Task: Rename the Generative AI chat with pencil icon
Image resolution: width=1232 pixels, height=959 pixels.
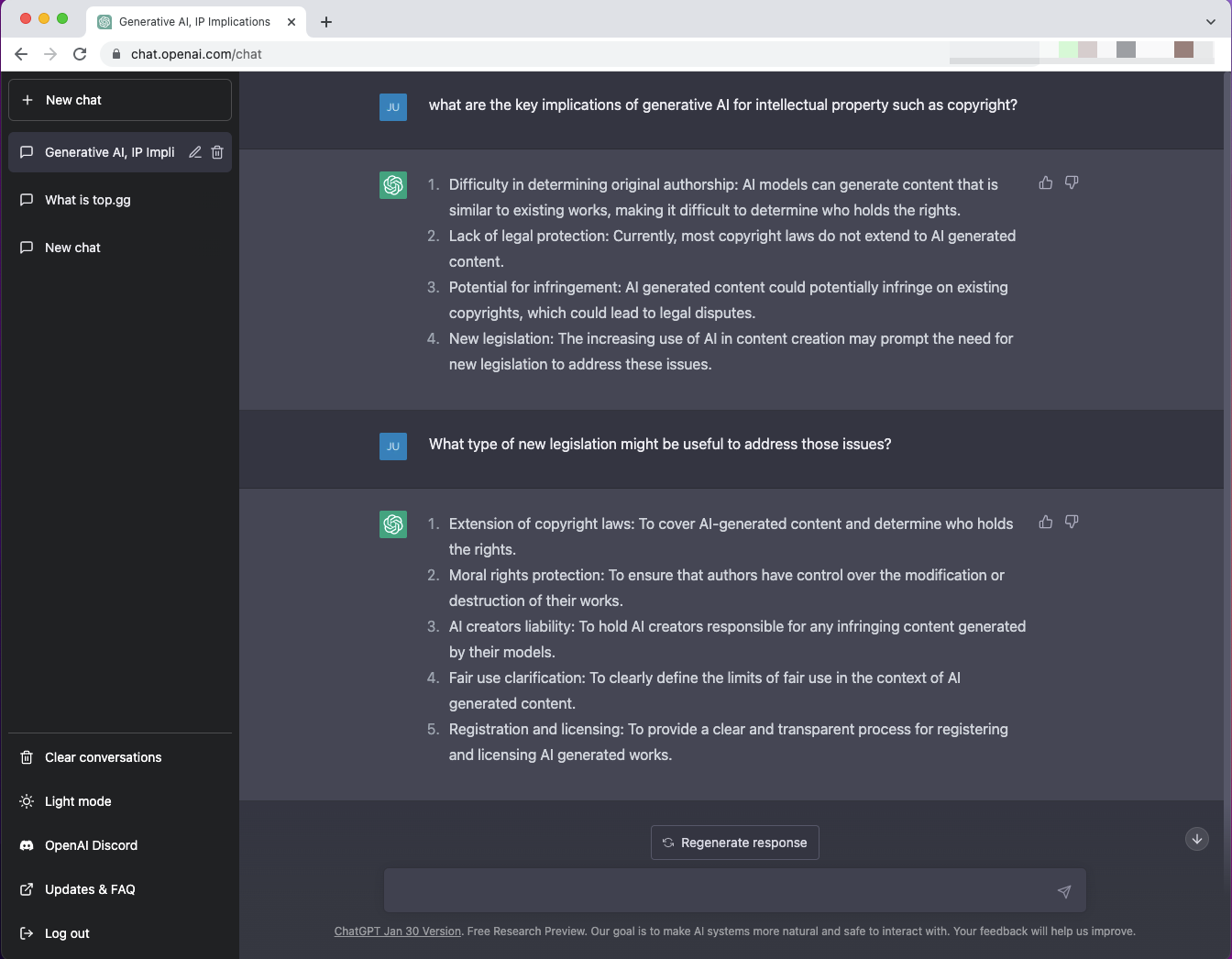Action: pyautogui.click(x=195, y=152)
